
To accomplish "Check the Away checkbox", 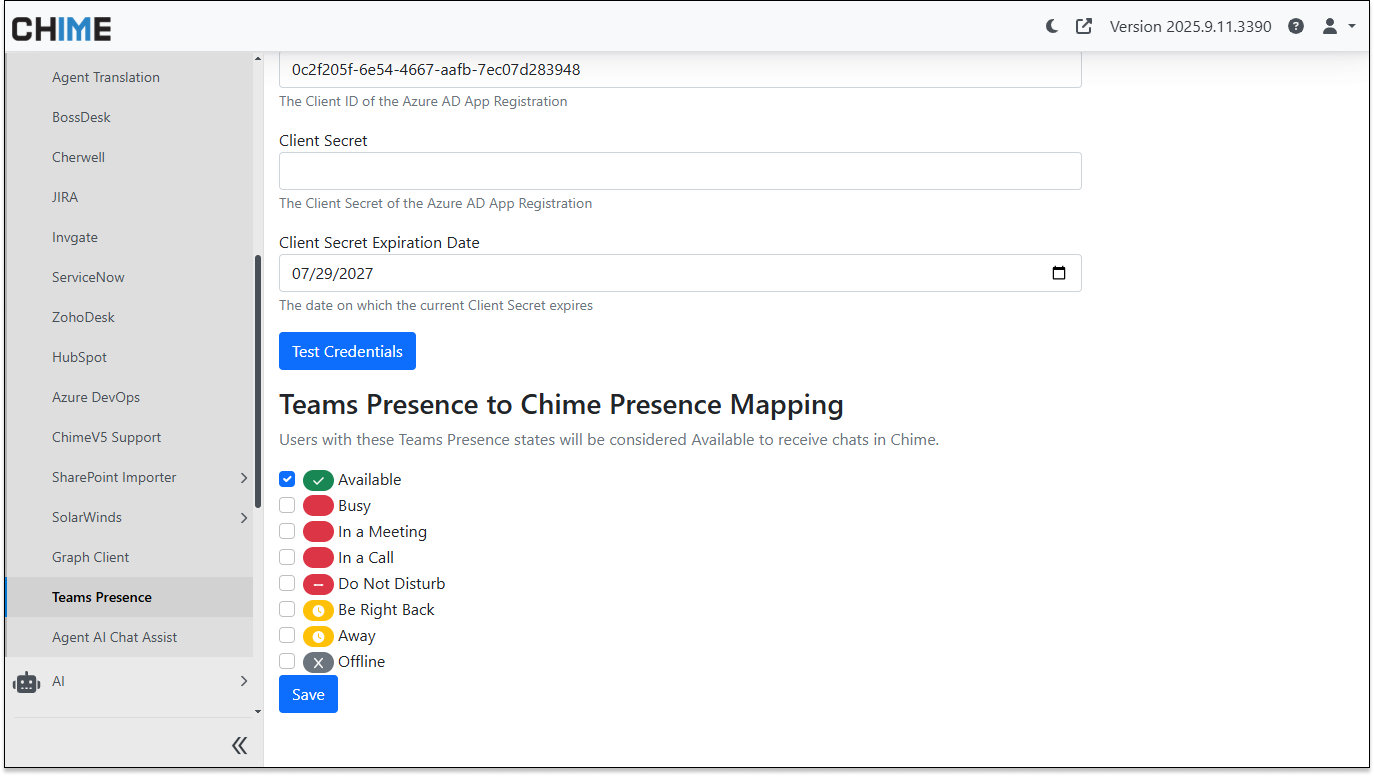I will 287,635.
